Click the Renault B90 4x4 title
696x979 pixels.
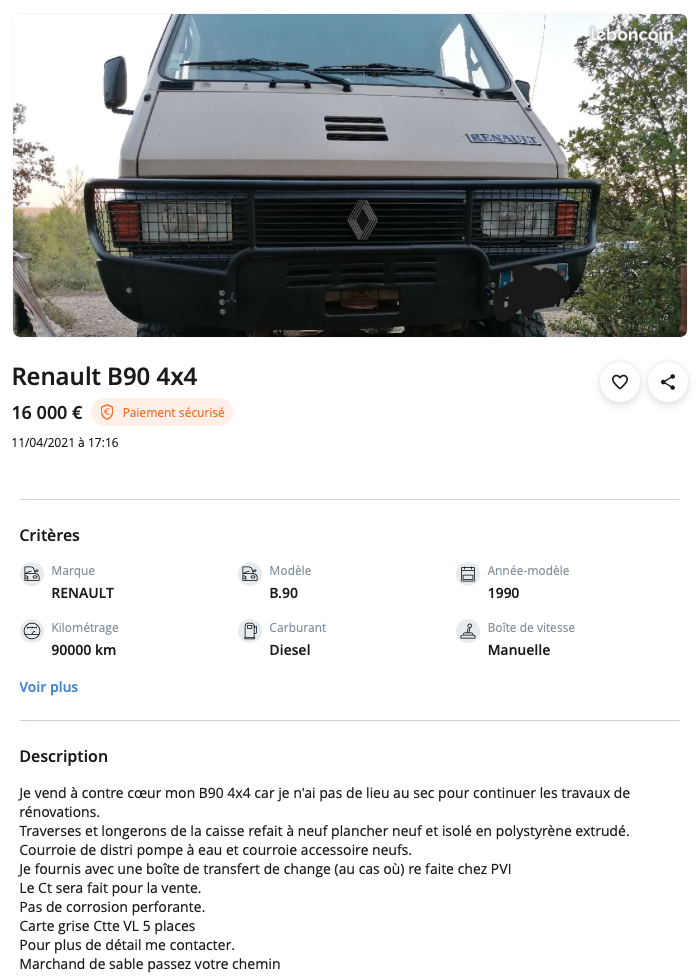coord(104,377)
